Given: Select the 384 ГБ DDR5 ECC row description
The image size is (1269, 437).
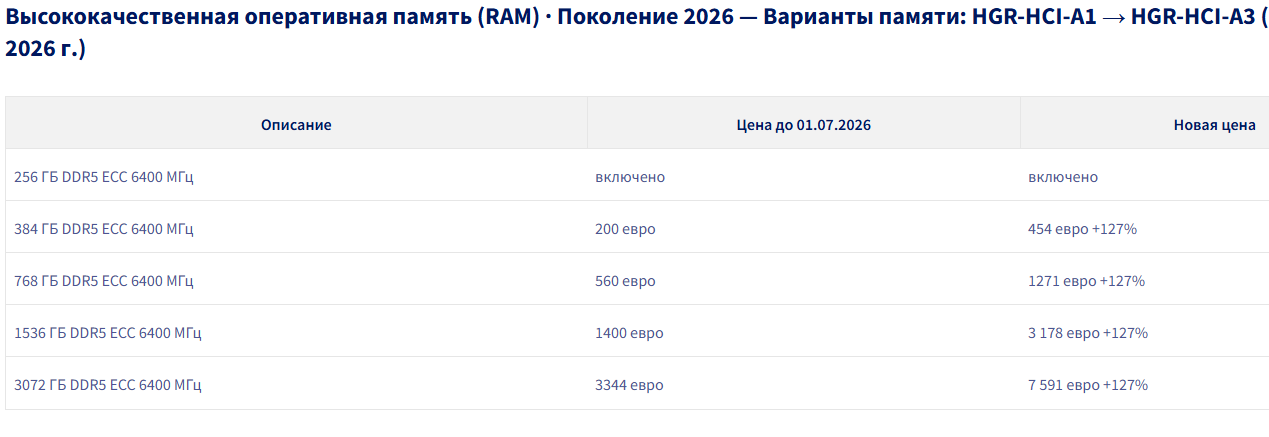Looking at the screenshot, I should pyautogui.click(x=104, y=229).
